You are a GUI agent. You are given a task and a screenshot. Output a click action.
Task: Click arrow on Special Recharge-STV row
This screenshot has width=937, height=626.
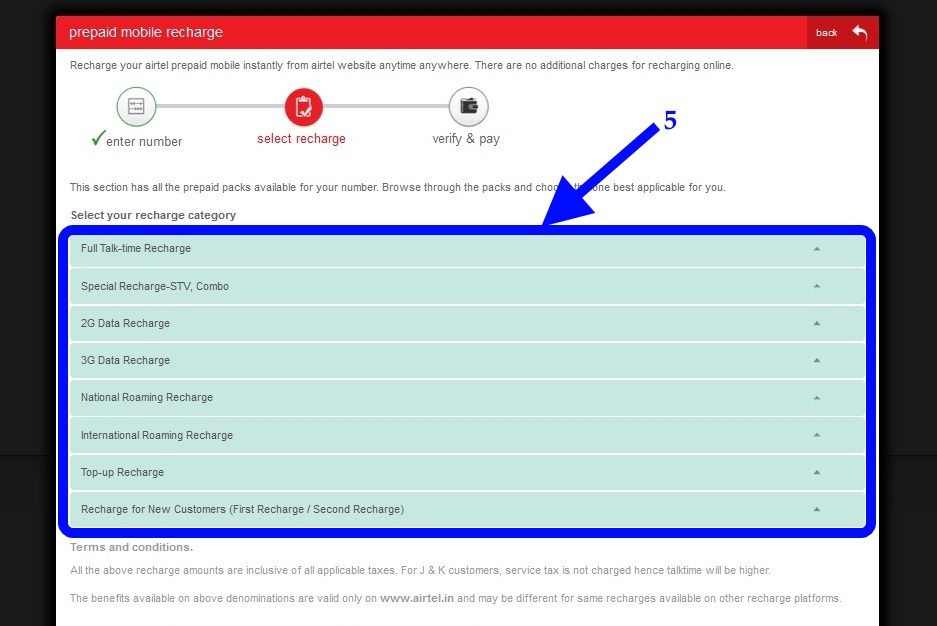[817, 286]
